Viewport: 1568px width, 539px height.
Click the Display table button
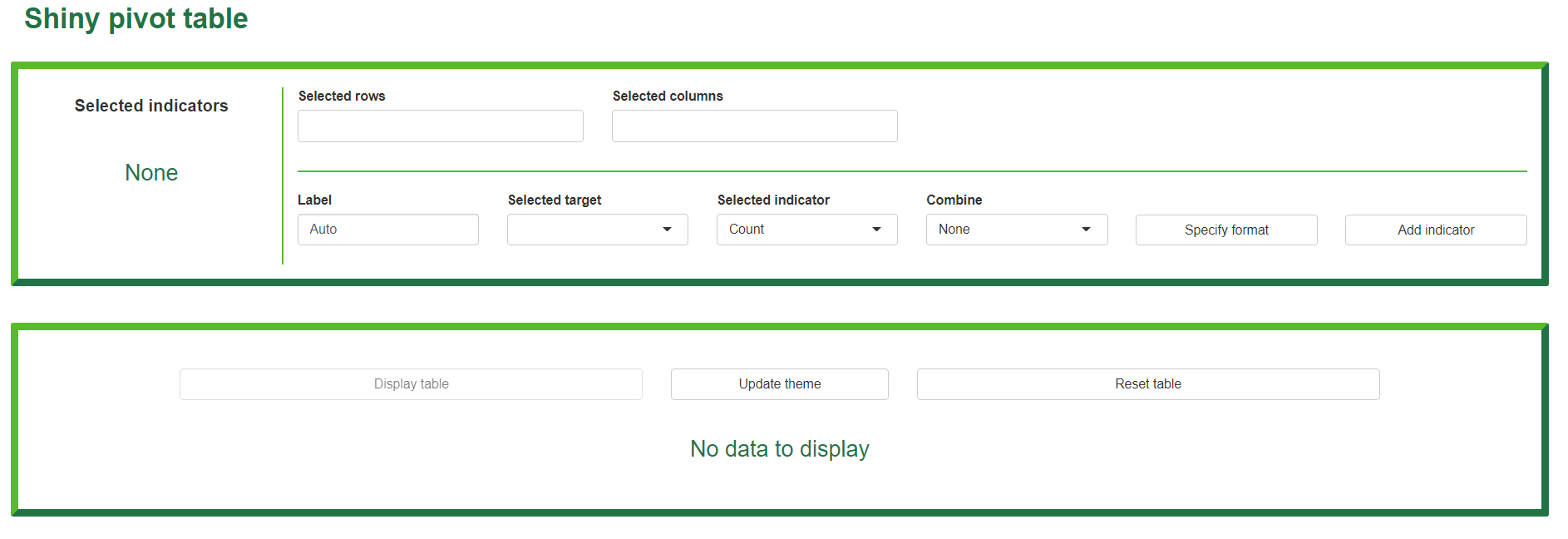coord(411,384)
